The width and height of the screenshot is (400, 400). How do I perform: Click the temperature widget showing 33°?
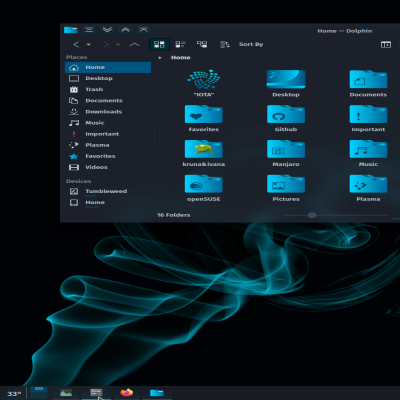[14, 394]
